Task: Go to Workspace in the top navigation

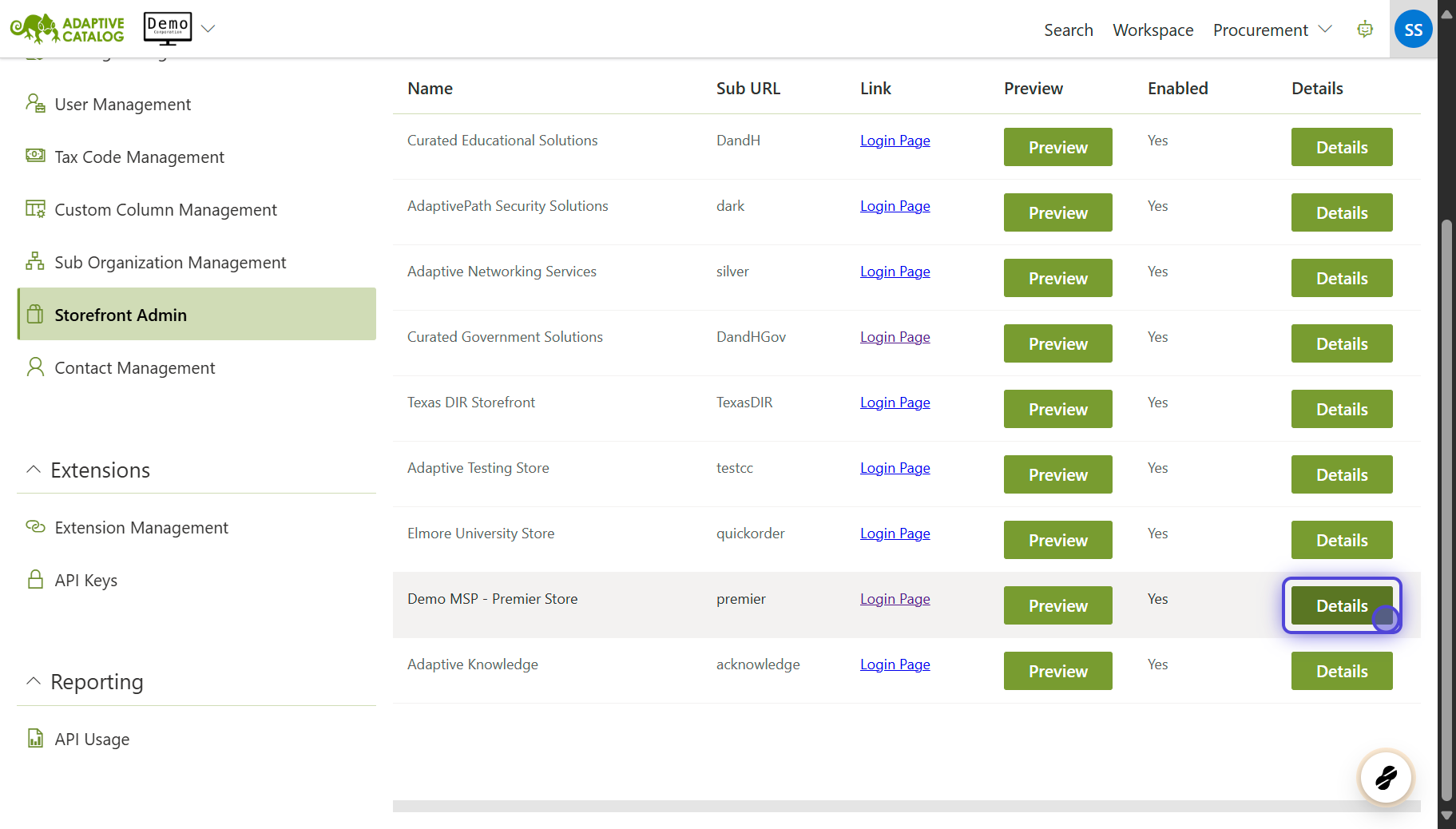Action: pyautogui.click(x=1153, y=30)
